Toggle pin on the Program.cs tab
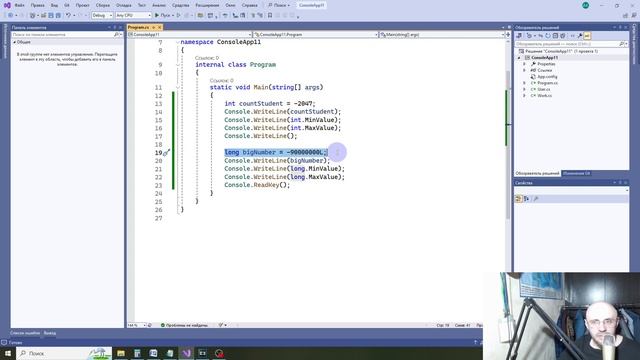This screenshot has height=360, width=640. pos(154,27)
